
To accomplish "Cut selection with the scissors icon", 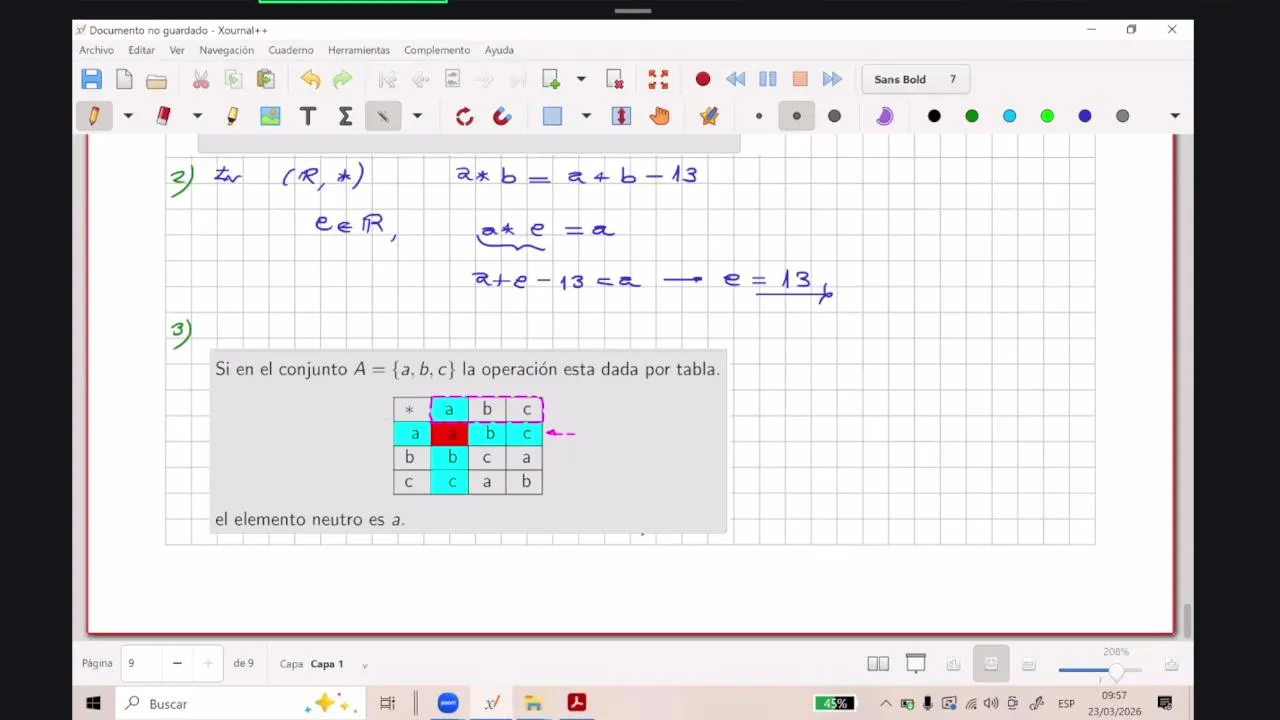I will (x=201, y=79).
